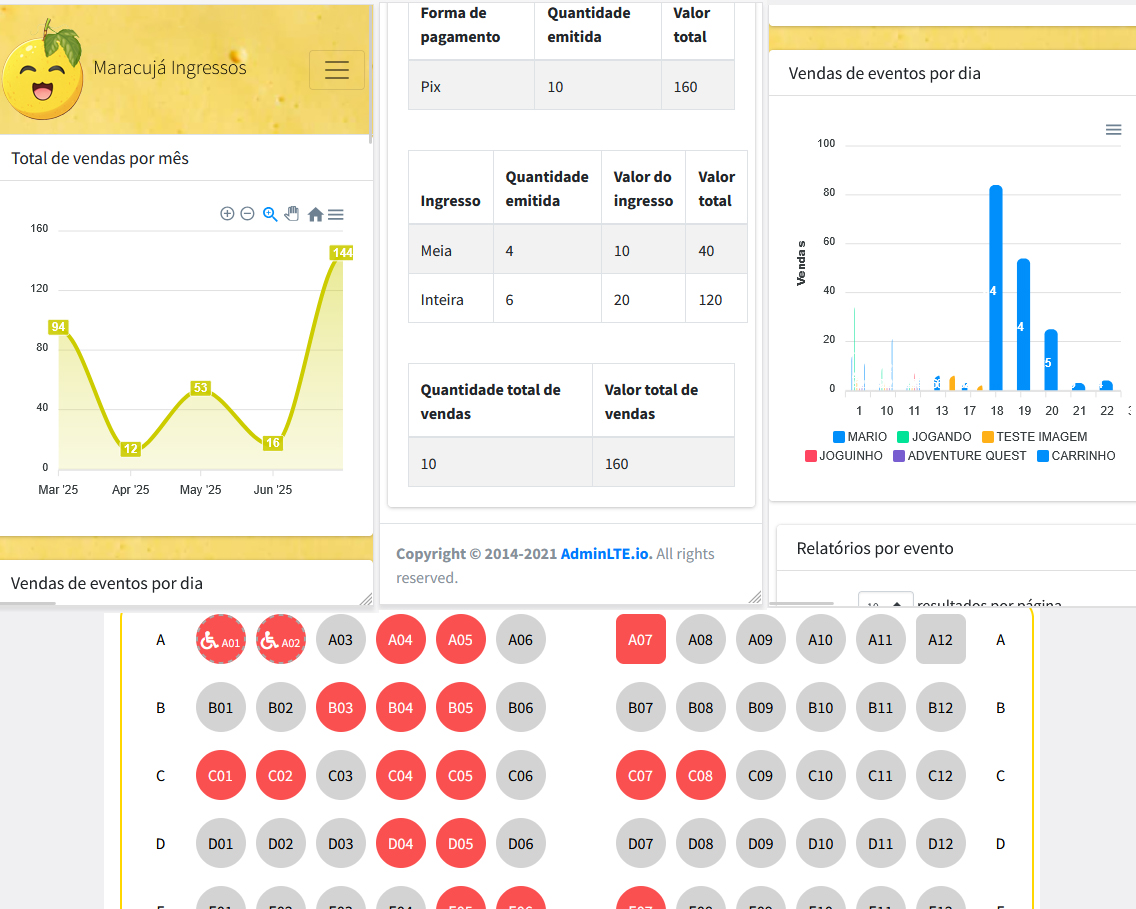Activate the selection zoom magnifier tool
The width and height of the screenshot is (1136, 909).
(270, 214)
